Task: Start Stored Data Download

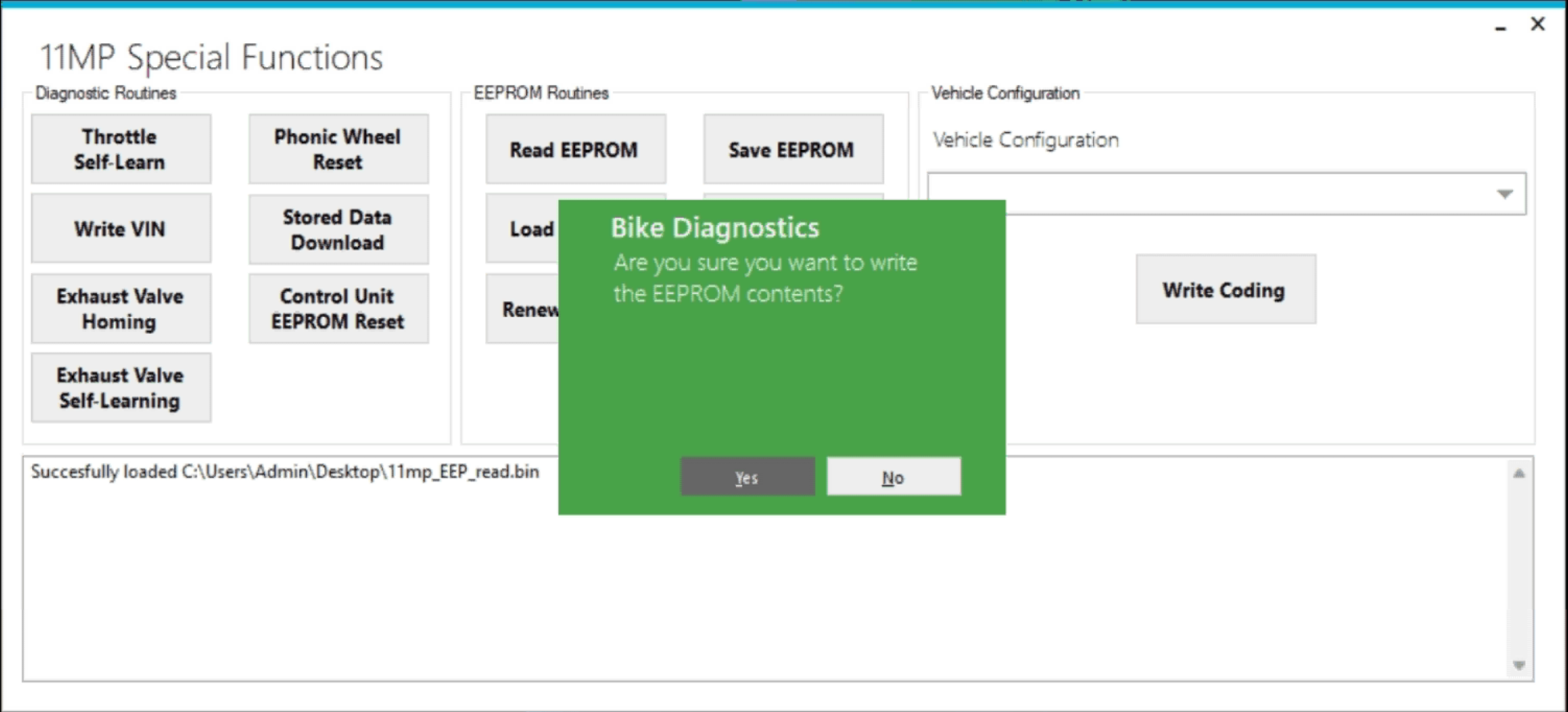Action: click(338, 229)
